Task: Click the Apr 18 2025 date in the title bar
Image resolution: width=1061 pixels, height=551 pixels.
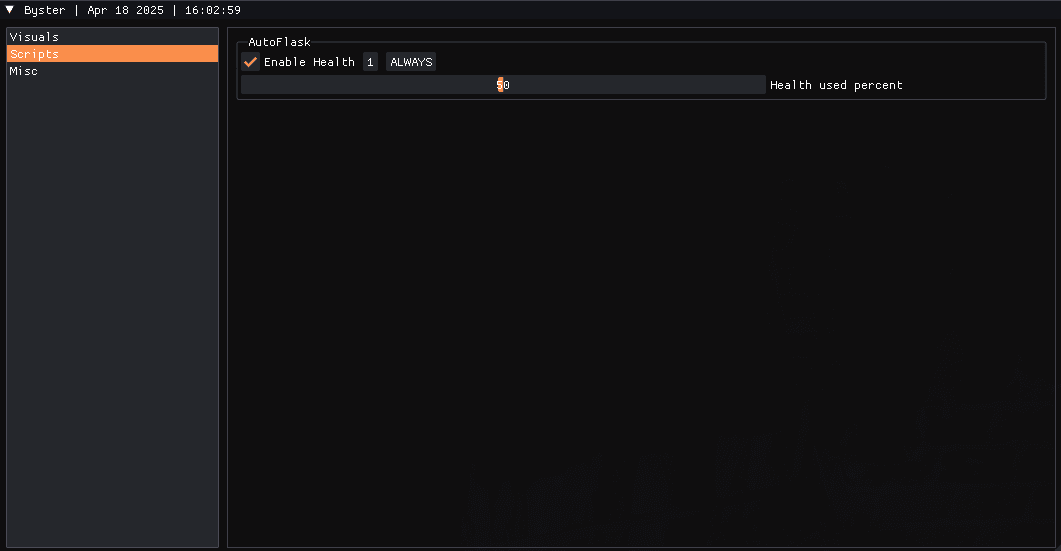Action: [x=125, y=10]
